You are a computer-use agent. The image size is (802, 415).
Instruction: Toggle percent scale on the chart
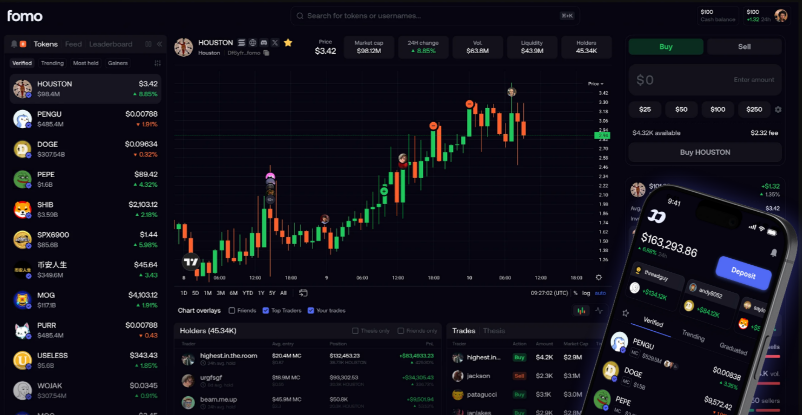tap(575, 293)
